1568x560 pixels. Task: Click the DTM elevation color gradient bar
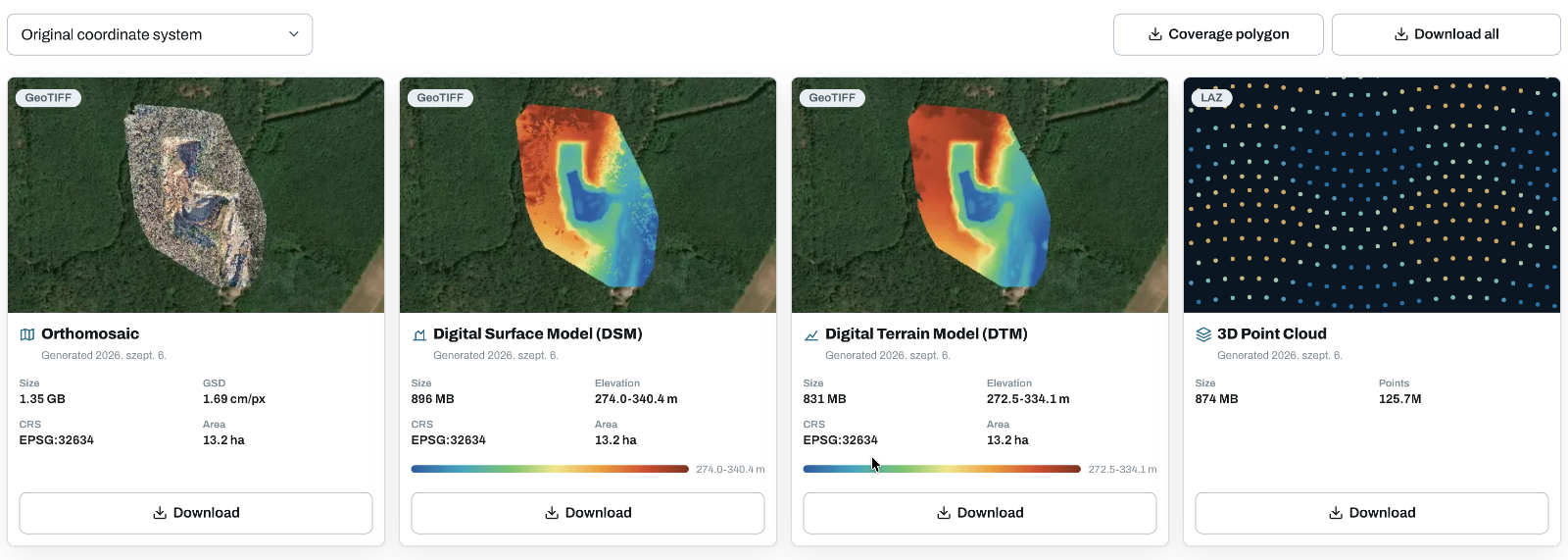tap(942, 469)
